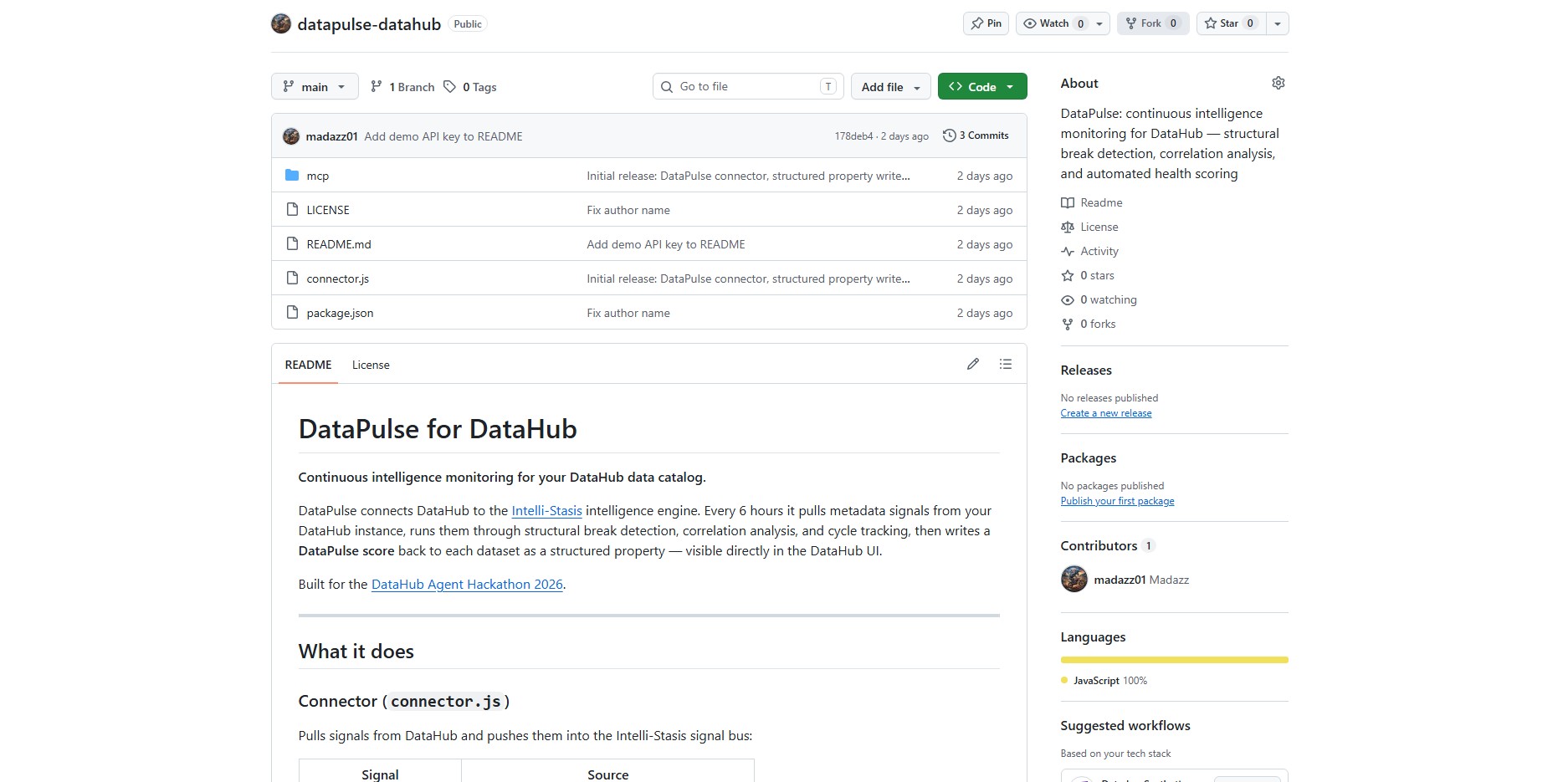1568x782 pixels.
Task: Open madazz01 contributor profile link
Action: tap(1120, 580)
